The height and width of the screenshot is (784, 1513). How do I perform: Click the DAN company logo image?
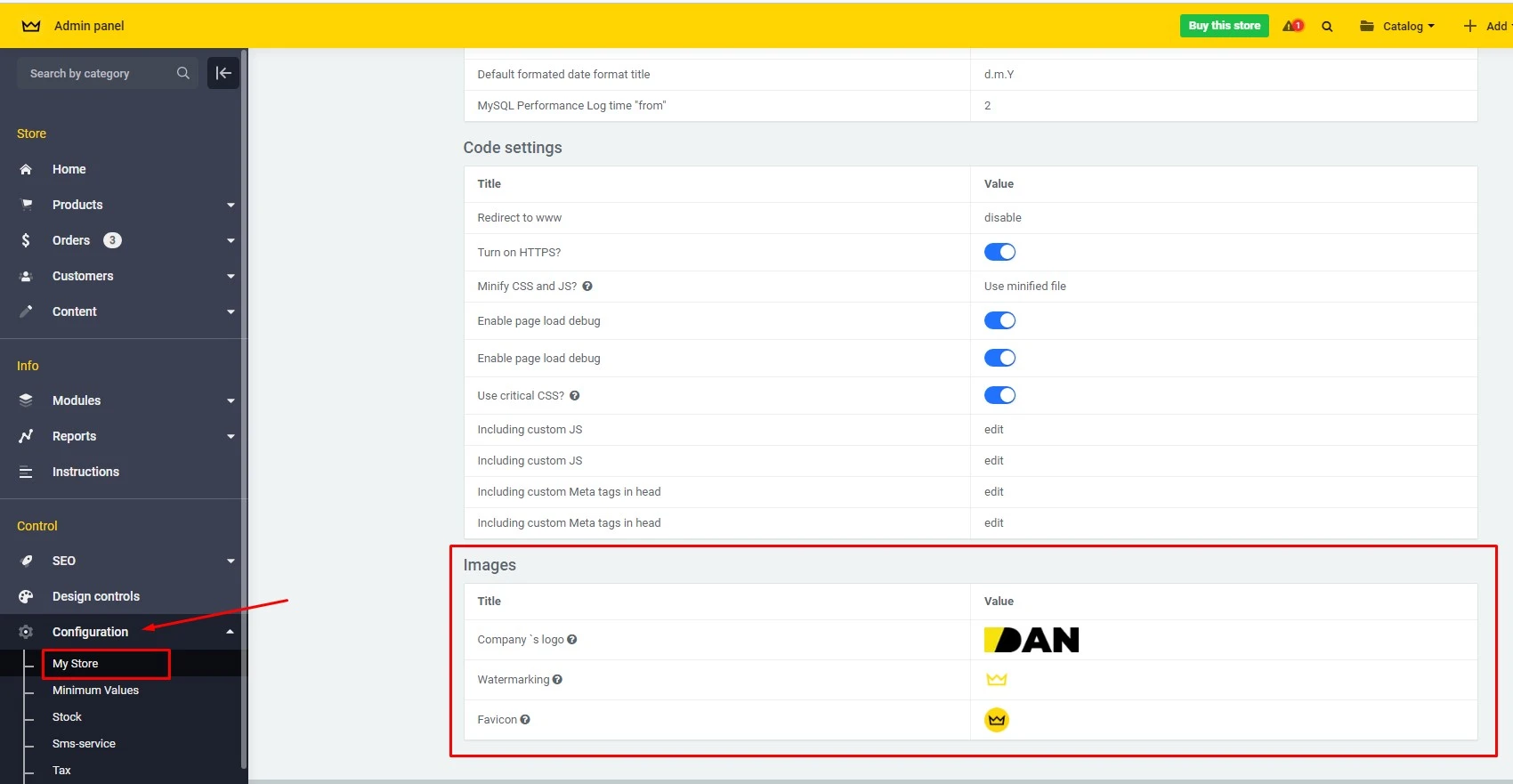(x=1032, y=640)
